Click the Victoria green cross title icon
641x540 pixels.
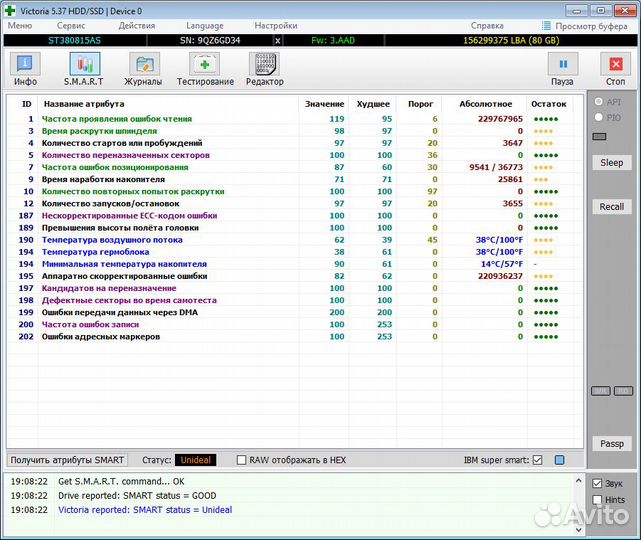tap(10, 11)
